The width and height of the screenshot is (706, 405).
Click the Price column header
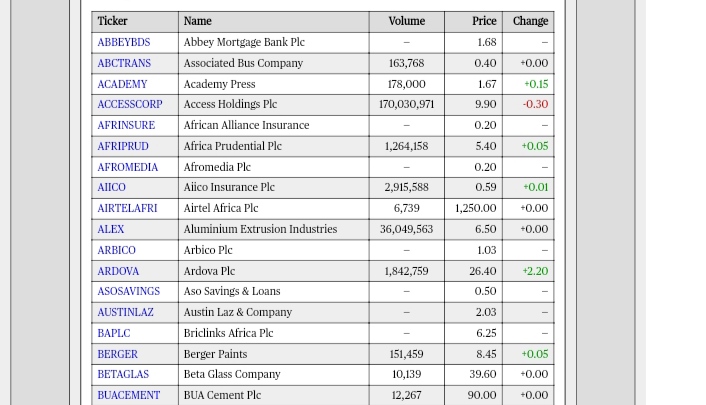click(484, 21)
